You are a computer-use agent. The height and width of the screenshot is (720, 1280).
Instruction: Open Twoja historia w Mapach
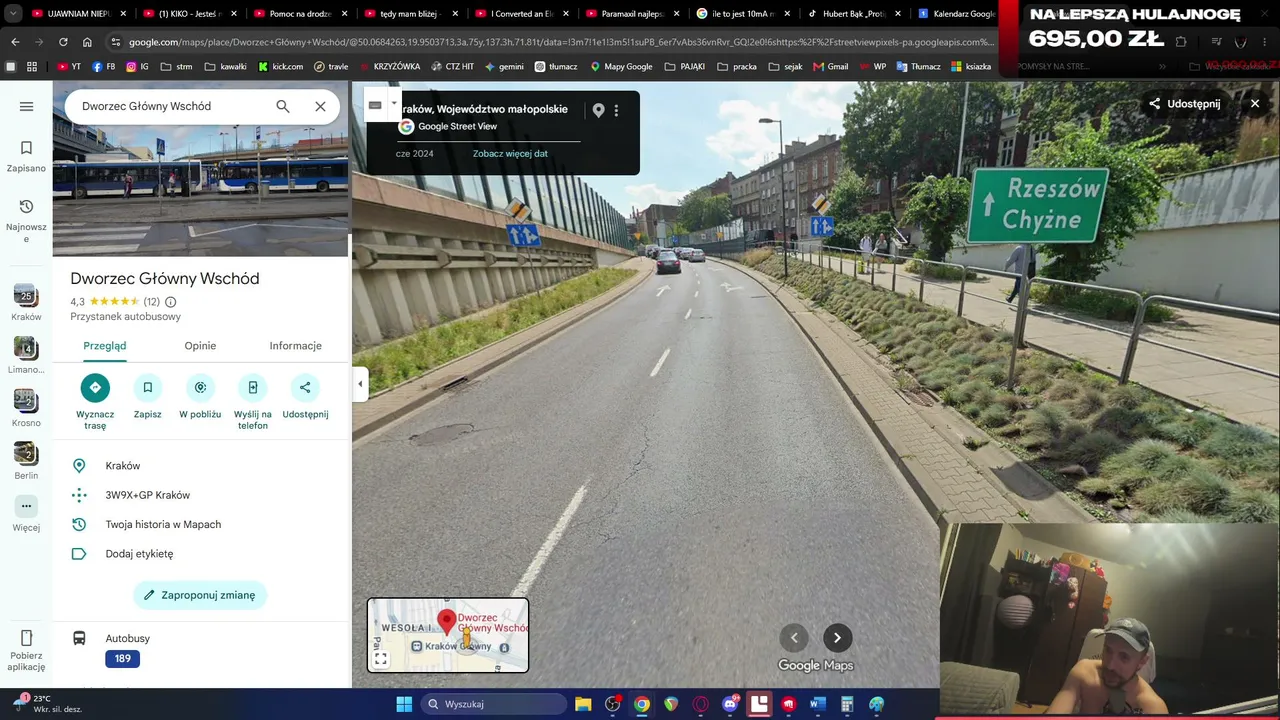coord(200,524)
